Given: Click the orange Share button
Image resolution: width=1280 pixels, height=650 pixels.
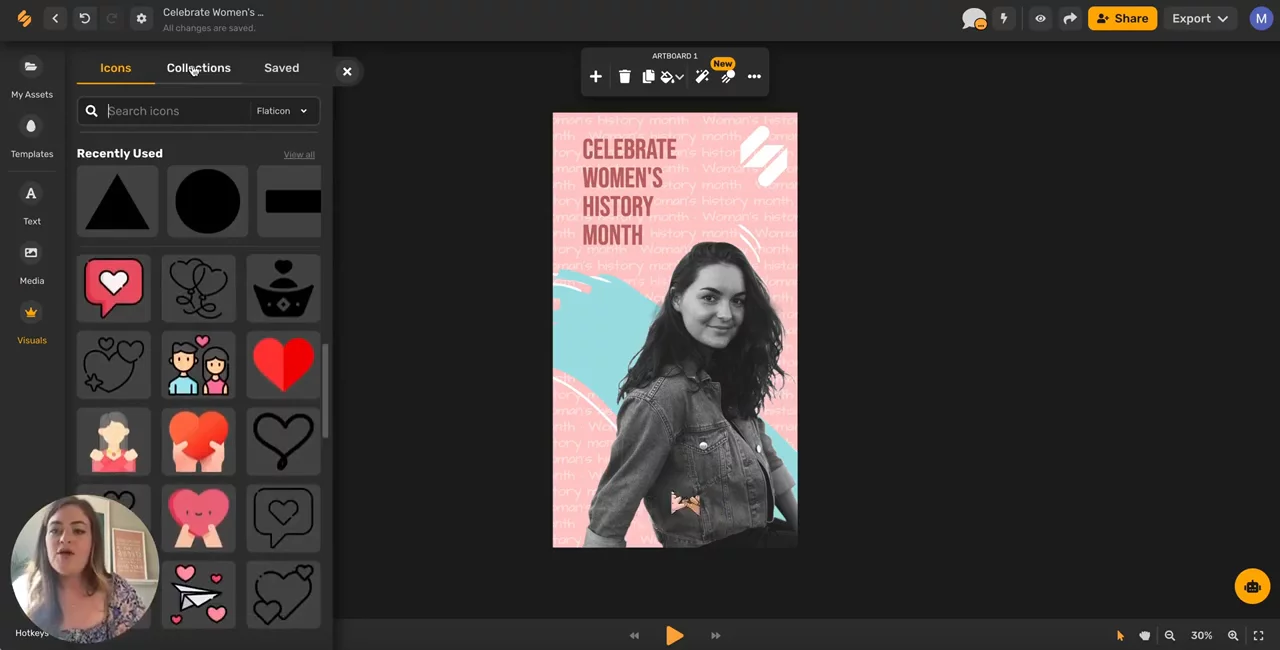Looking at the screenshot, I should coord(1122,18).
